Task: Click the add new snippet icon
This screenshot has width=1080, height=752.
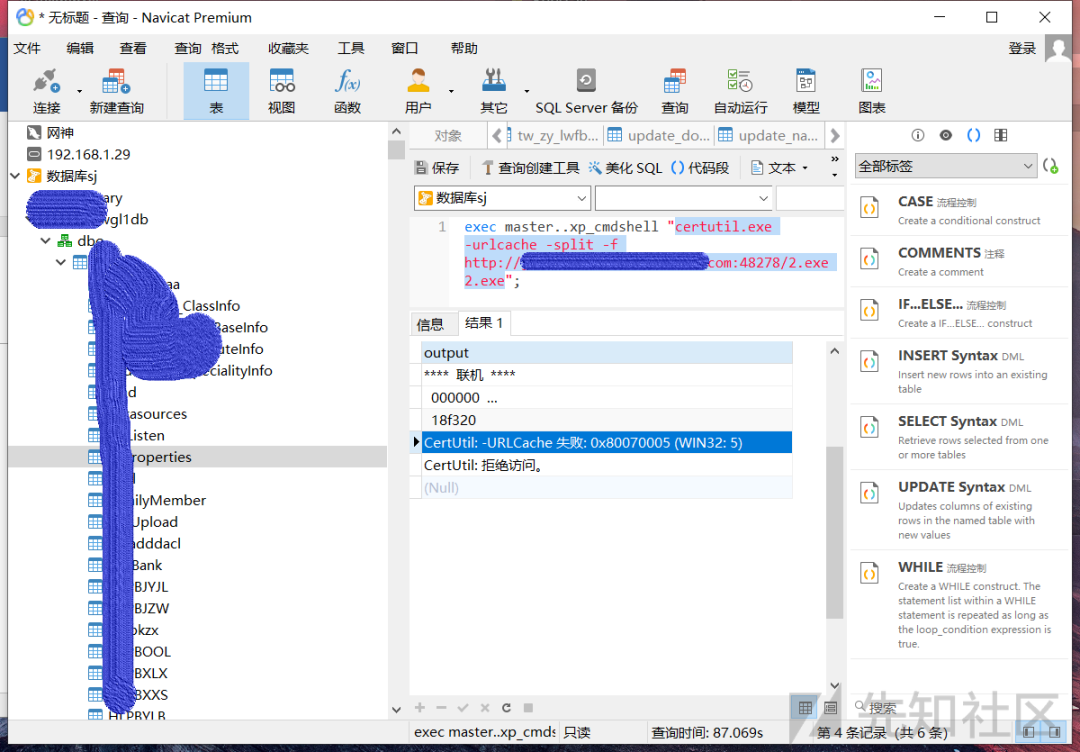Action: [1050, 166]
